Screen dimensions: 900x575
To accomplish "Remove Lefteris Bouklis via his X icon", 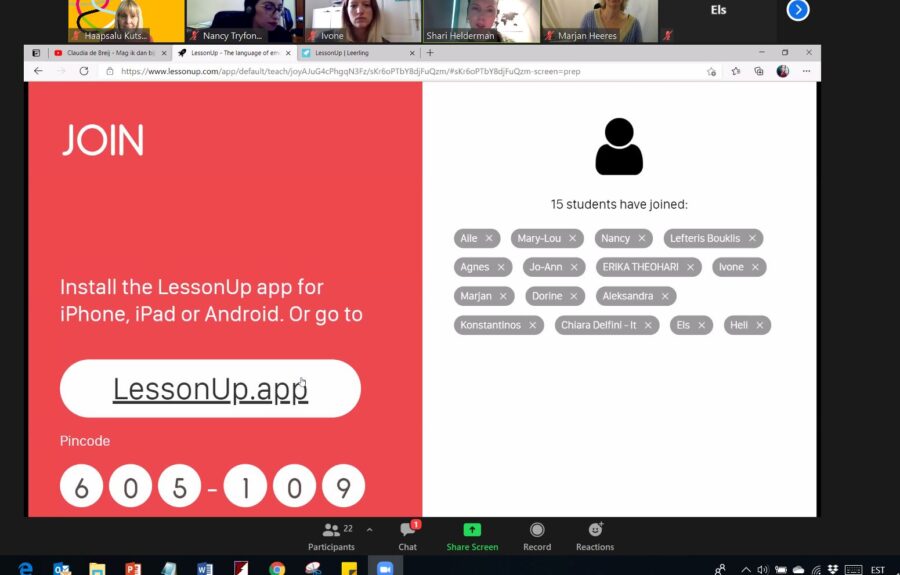I will 752,238.
